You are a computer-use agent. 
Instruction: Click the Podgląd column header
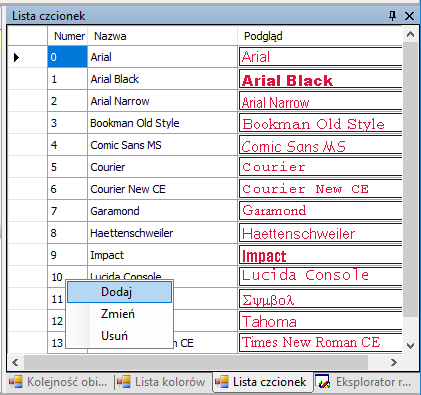[x=320, y=36]
